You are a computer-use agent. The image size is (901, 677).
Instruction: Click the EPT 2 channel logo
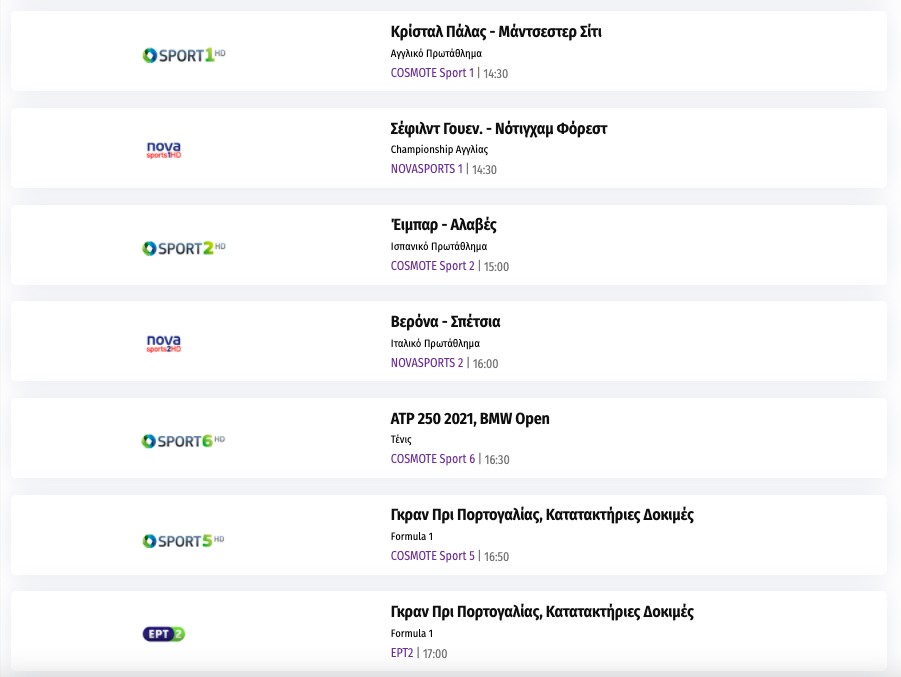[164, 634]
